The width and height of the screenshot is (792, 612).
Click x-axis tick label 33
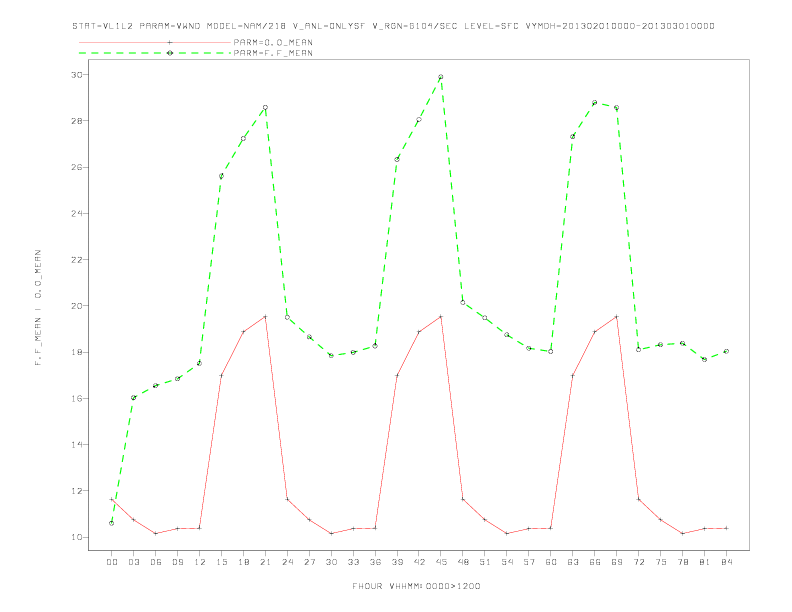point(353,562)
